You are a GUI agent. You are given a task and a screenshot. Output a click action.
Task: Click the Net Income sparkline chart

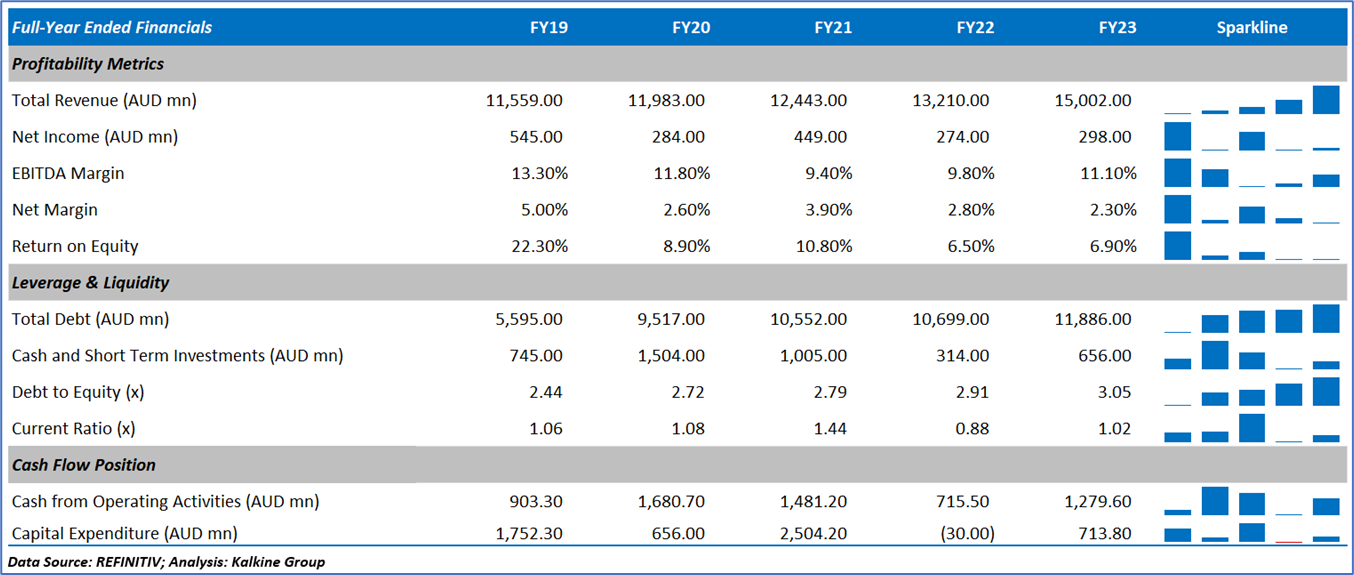pos(1252,137)
